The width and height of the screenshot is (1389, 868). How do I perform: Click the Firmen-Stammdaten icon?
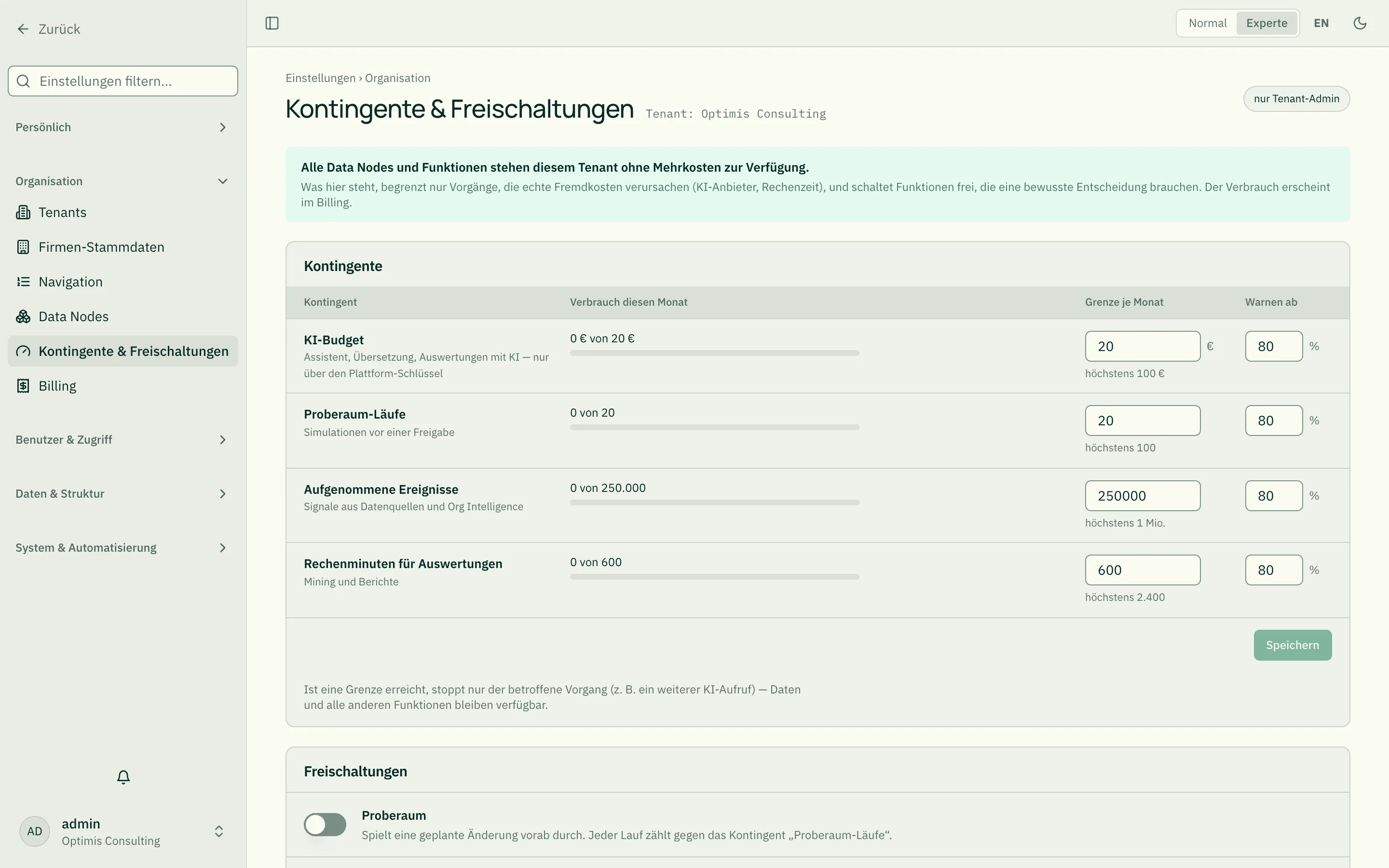(23, 247)
